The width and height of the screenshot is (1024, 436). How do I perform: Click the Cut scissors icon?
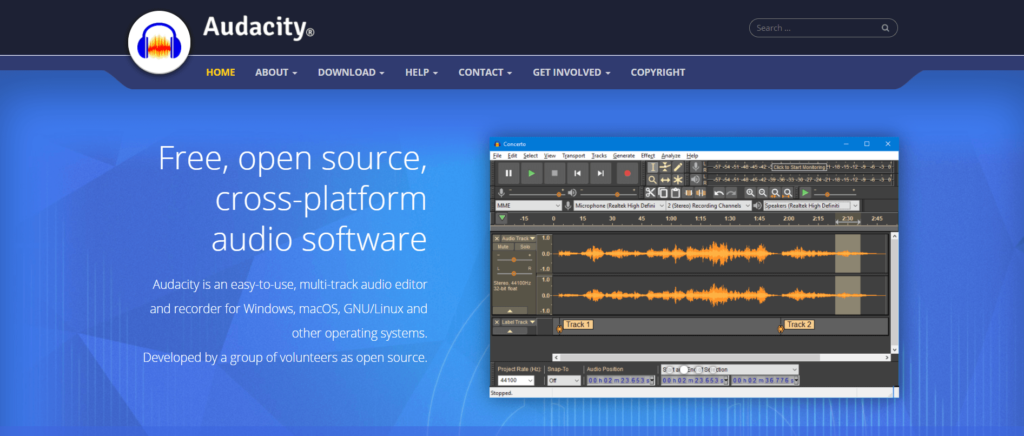click(650, 193)
